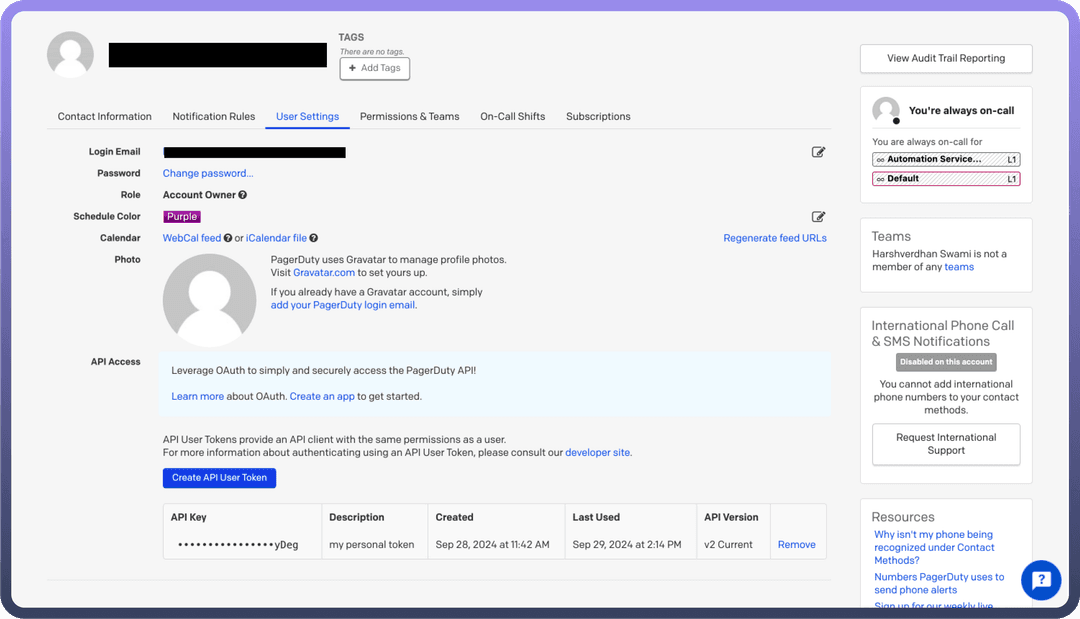1080x619 pixels.
Task: Click the profile avatar at top left
Action: coord(70,54)
